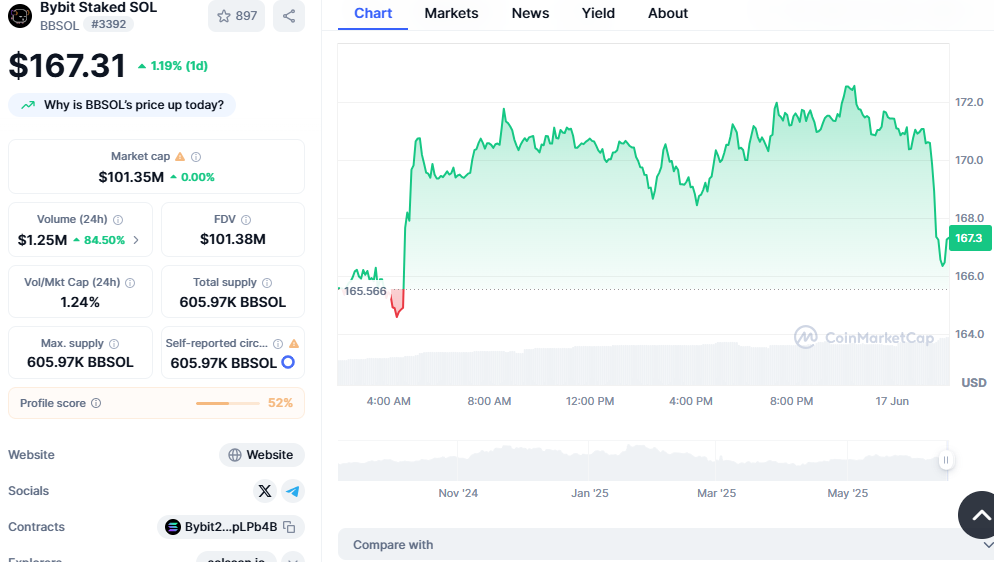Click the 1.24% Vol/Mkt Cap value
The width and height of the screenshot is (994, 562).
[80, 302]
